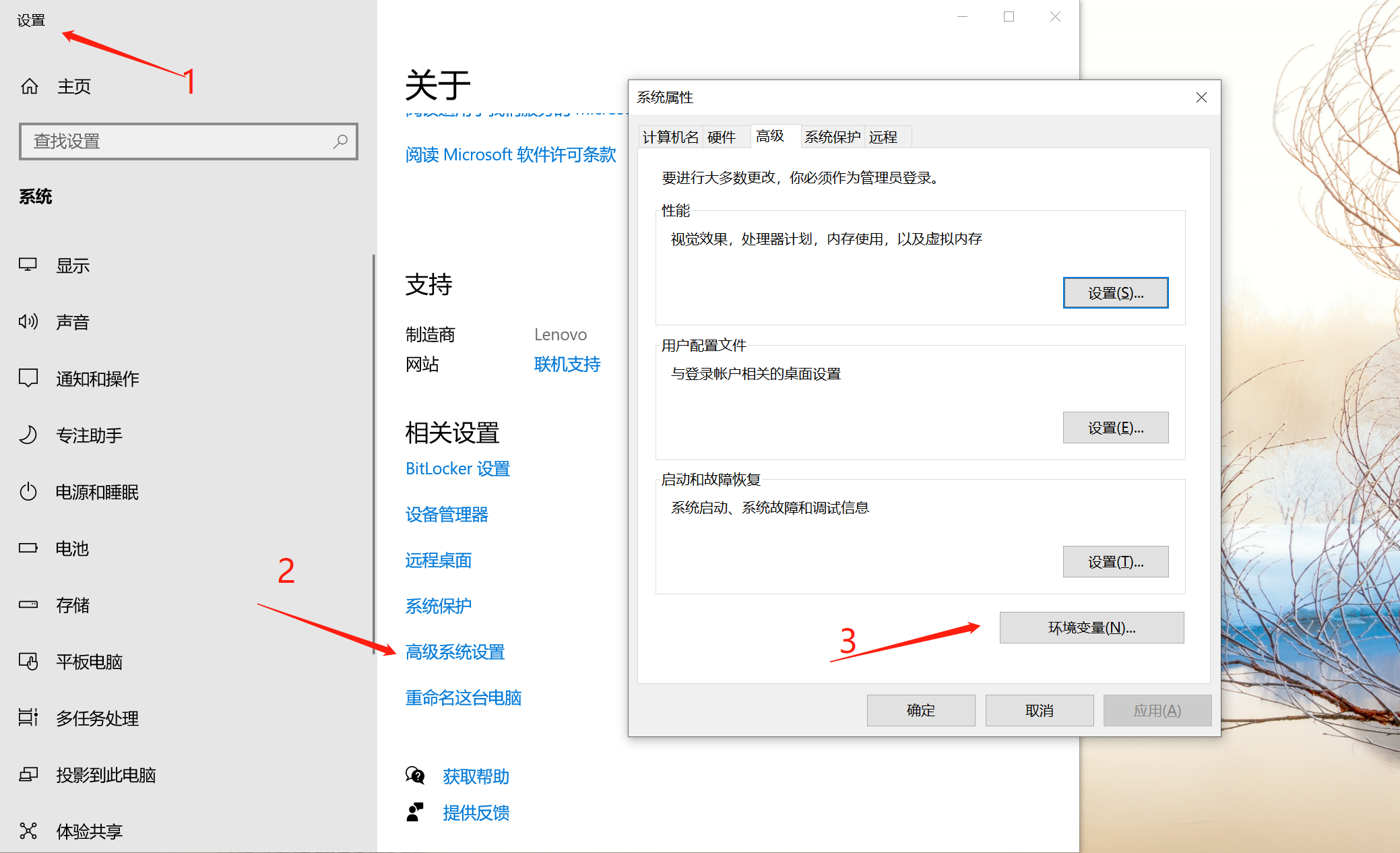Open 存储 settings
This screenshot has height=853, width=1400.
[x=71, y=604]
